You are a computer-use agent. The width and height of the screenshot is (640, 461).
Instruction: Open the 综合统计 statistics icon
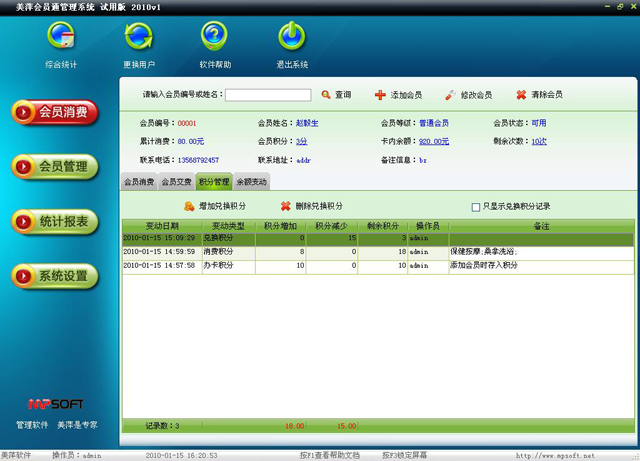tap(61, 35)
